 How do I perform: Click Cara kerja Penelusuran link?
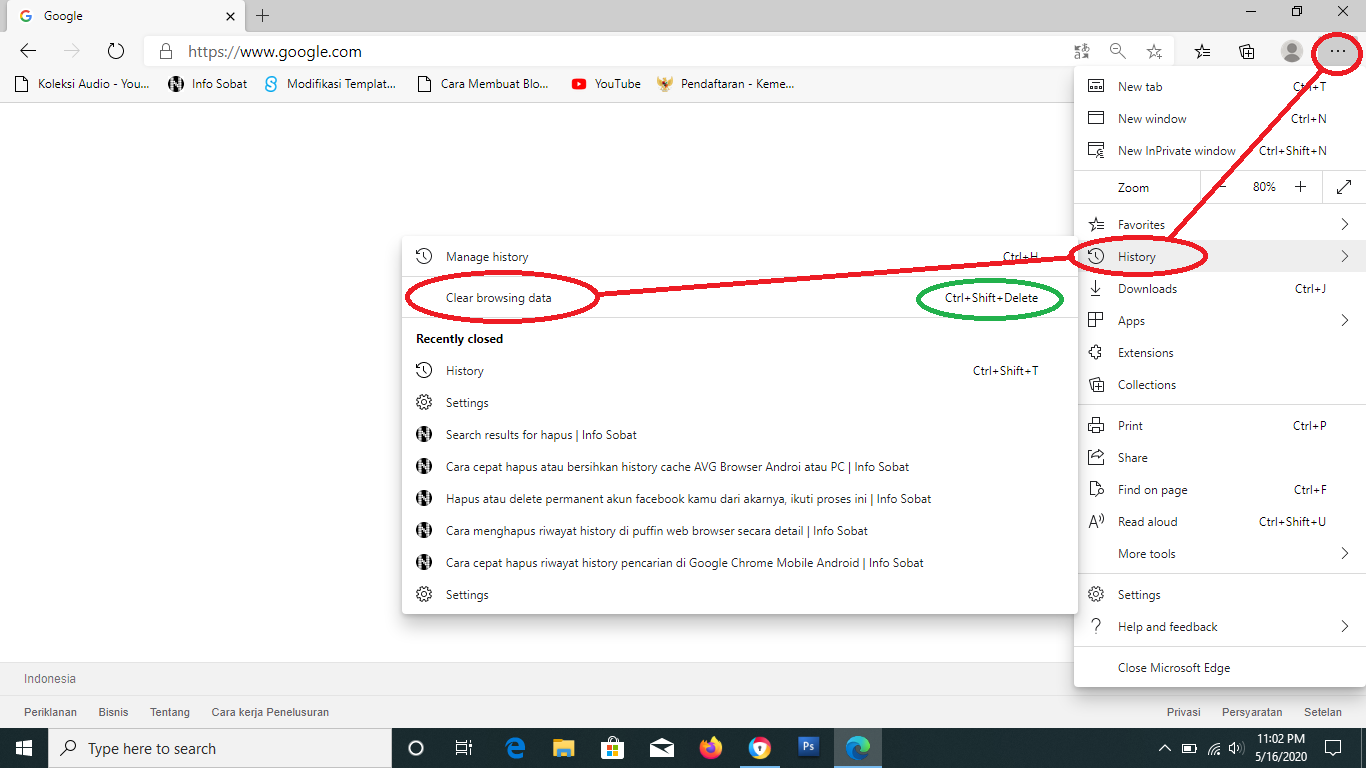pyautogui.click(x=270, y=712)
